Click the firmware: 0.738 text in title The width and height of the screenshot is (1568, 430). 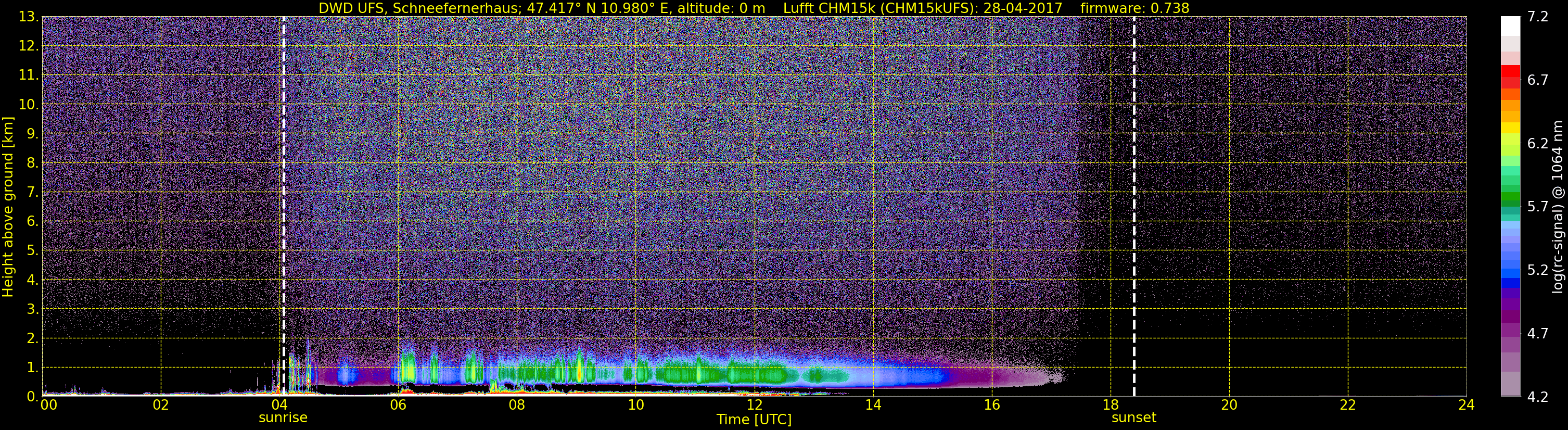pos(1134,8)
